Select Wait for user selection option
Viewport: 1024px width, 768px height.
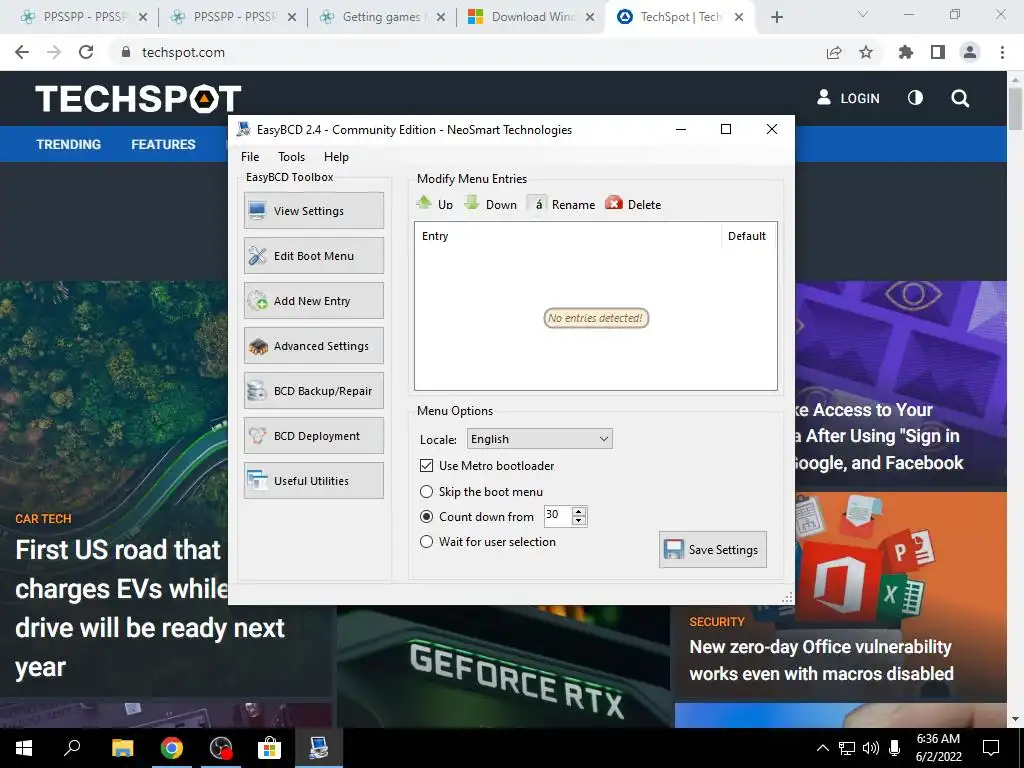pos(426,541)
